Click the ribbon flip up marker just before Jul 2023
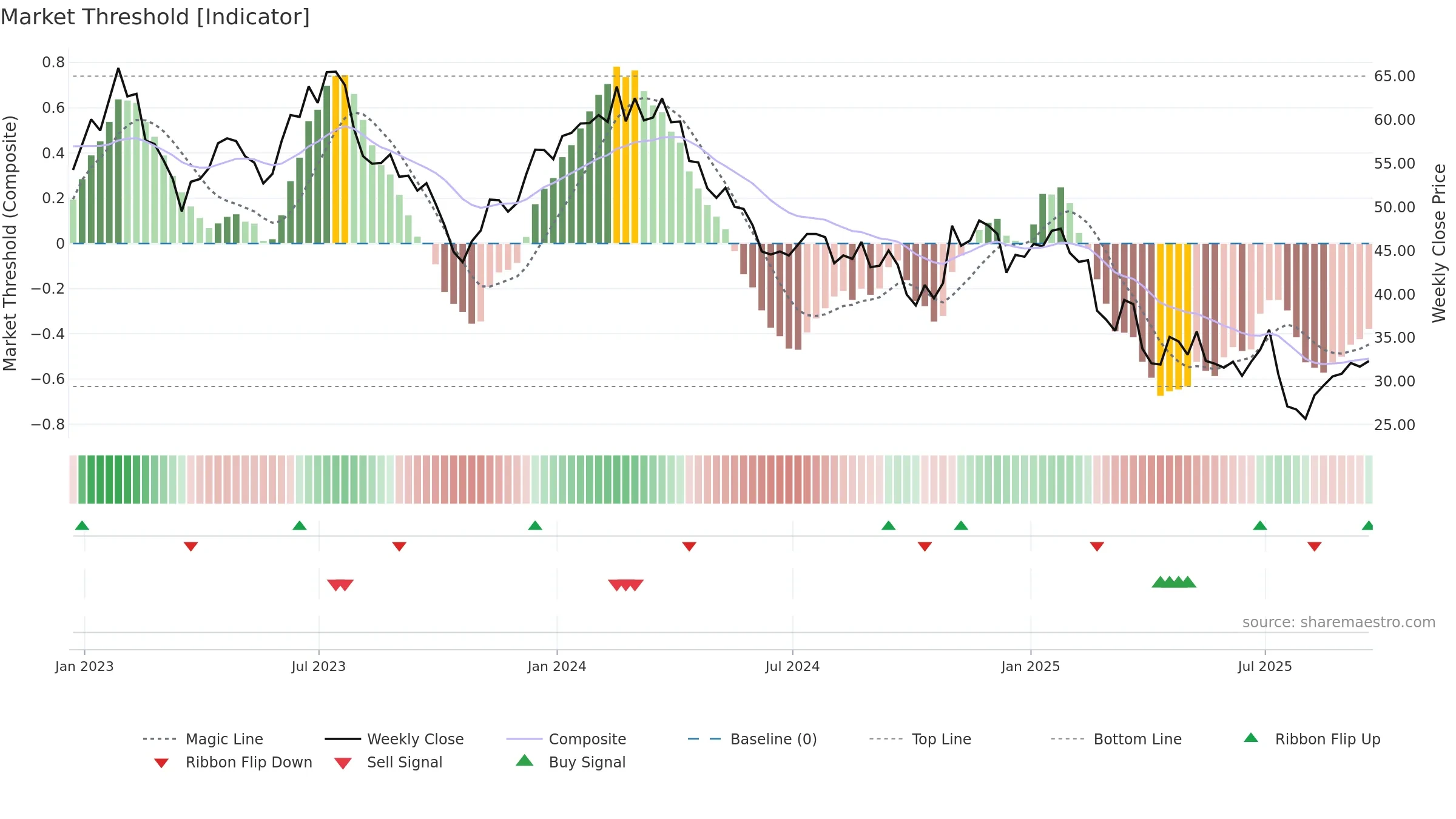 point(300,525)
